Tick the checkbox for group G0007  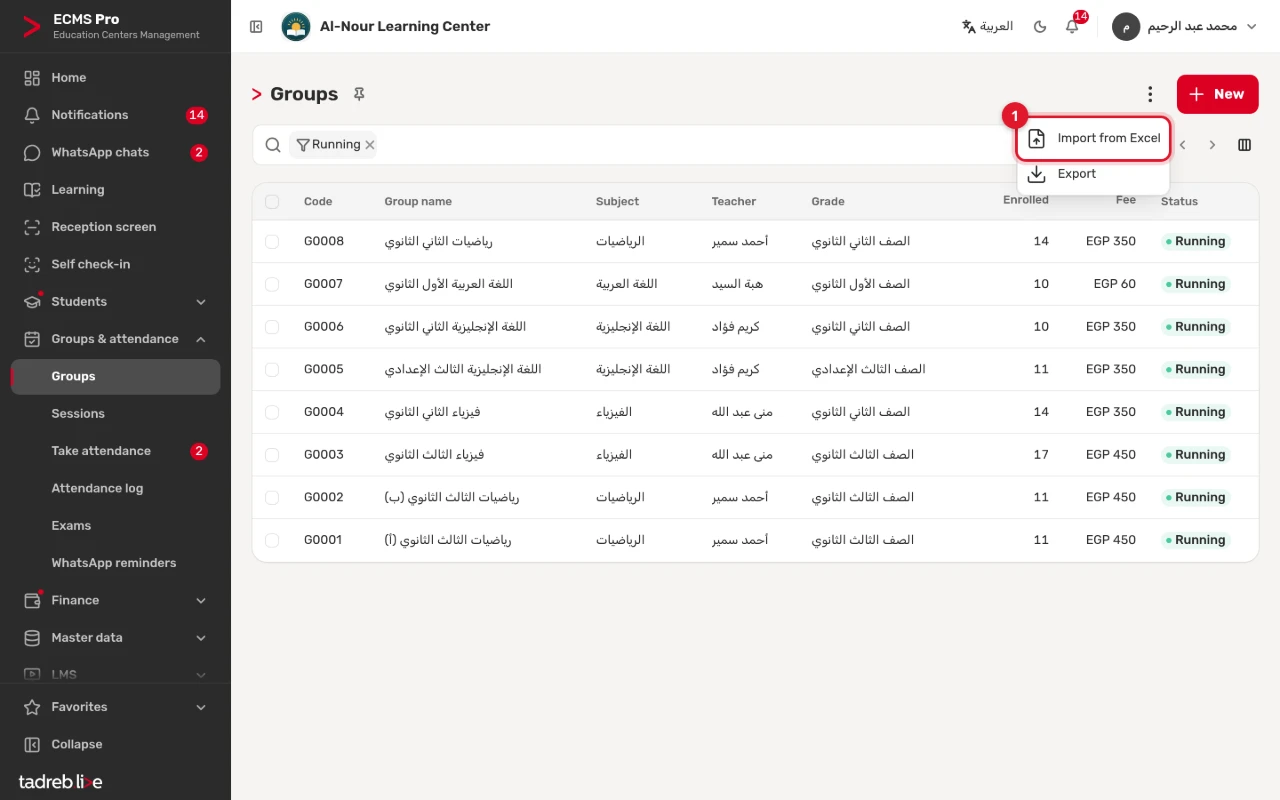pos(272,284)
